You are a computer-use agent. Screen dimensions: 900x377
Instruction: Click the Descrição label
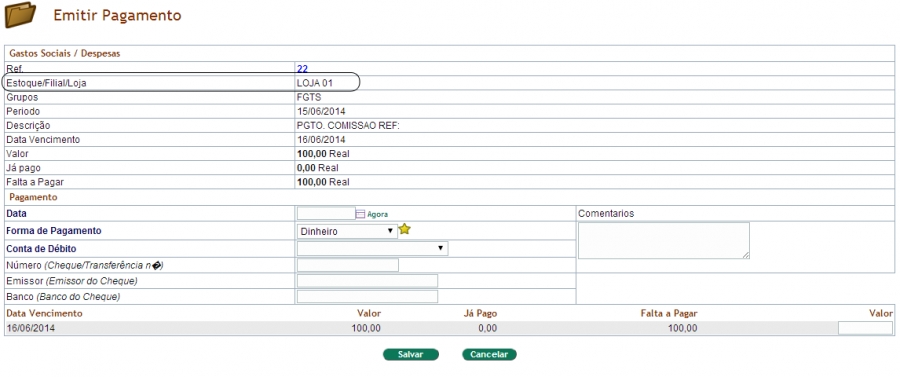point(28,126)
